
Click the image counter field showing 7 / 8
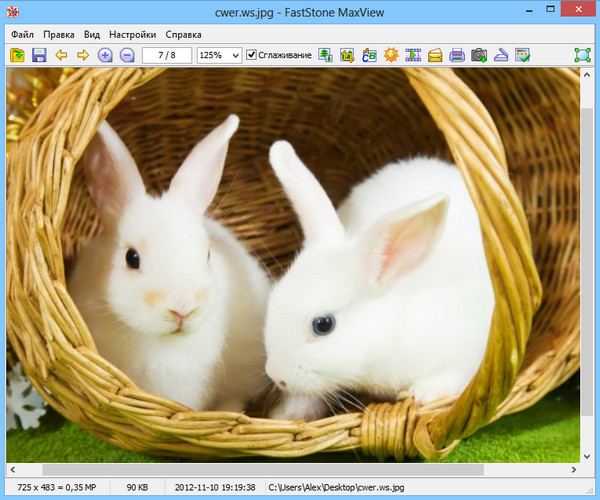(168, 55)
